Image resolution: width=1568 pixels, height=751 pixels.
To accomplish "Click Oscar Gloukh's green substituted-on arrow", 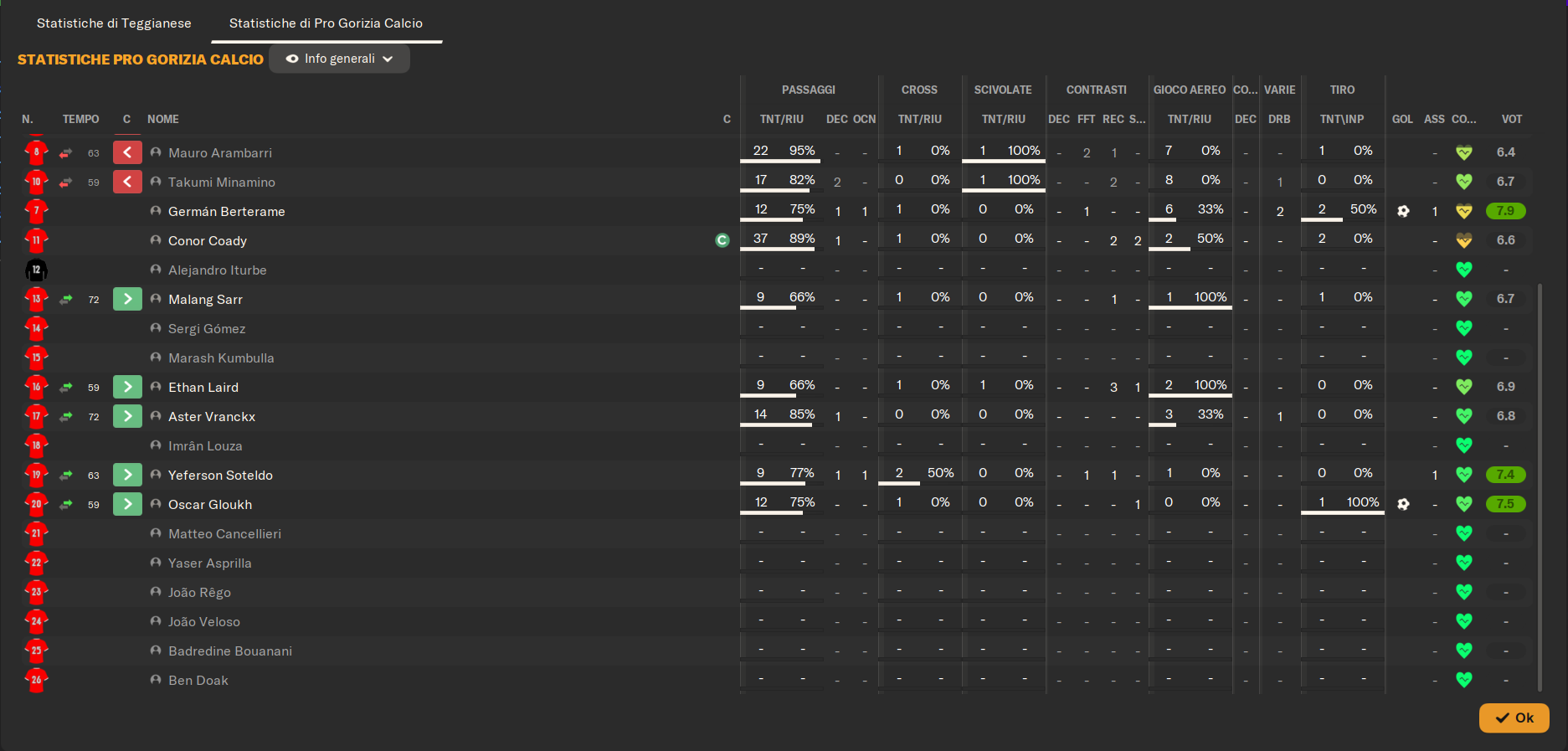I will click(x=127, y=504).
